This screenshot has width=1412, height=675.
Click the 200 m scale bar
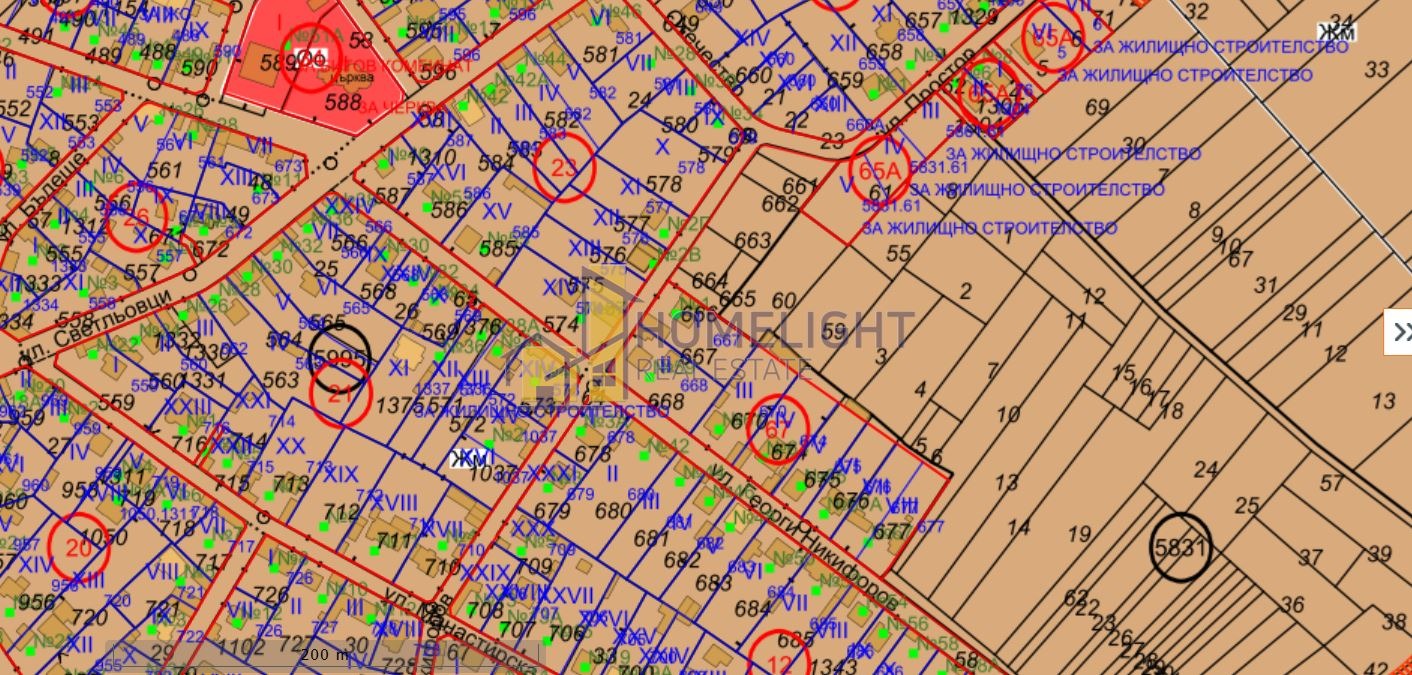pyautogui.click(x=325, y=654)
